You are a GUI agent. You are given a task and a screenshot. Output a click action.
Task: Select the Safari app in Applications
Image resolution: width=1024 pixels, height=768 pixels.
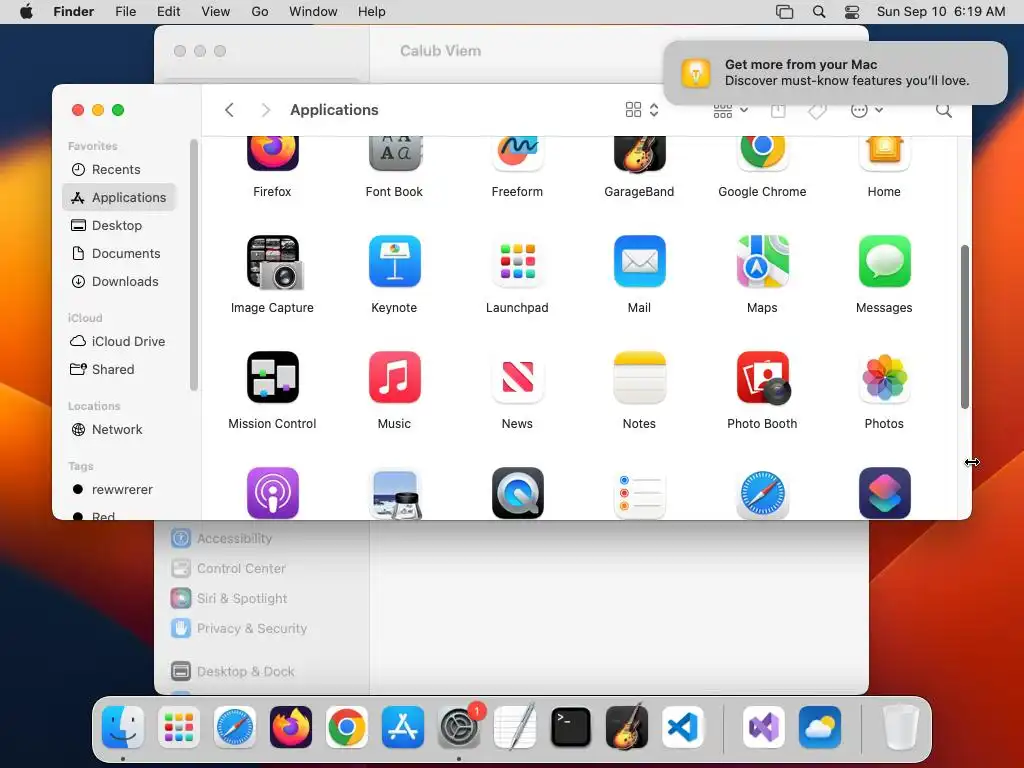click(x=762, y=494)
